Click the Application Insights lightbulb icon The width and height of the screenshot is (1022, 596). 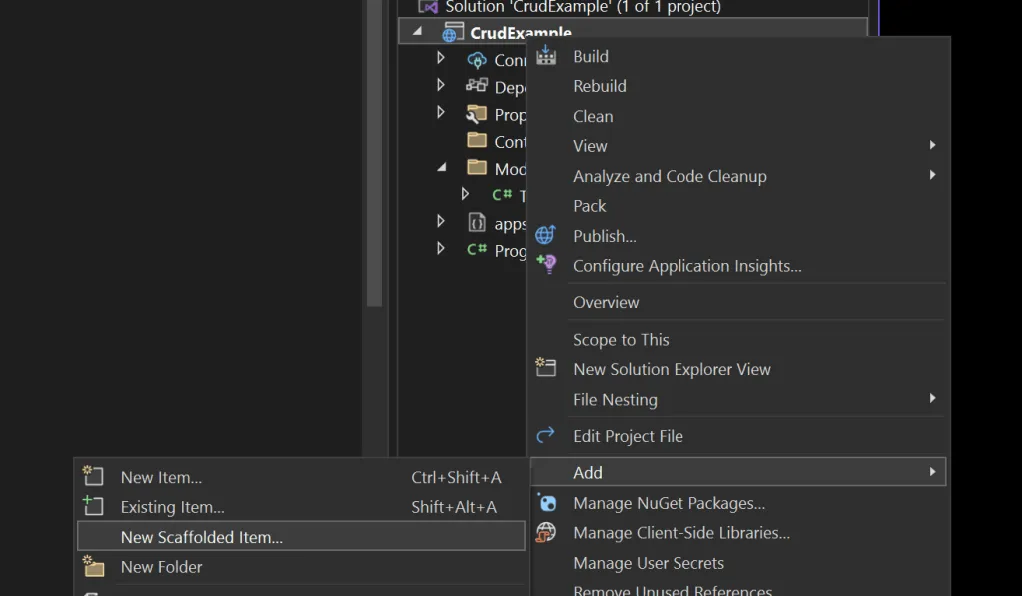[546, 264]
